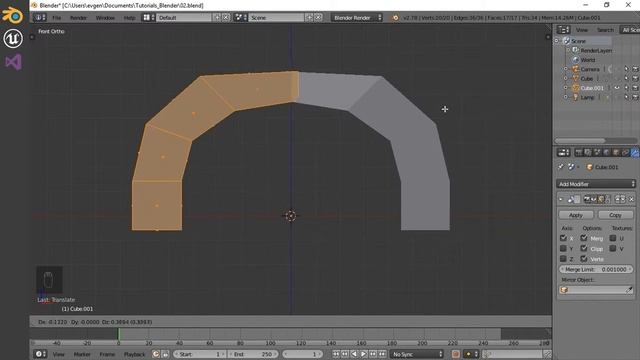This screenshot has height=360, width=640.
Task: Toggle Lamp renderability camera icon
Action: tap(635, 97)
